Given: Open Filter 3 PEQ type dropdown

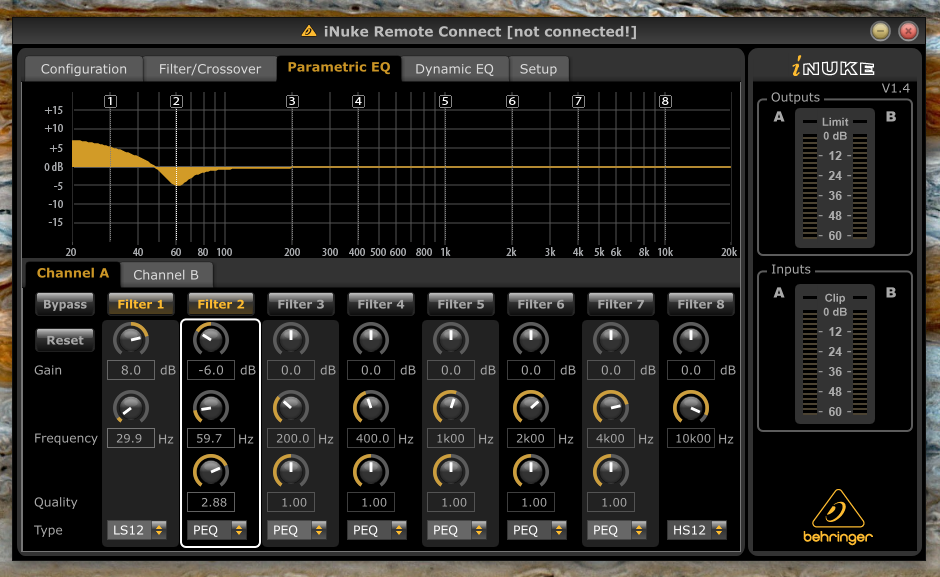Looking at the screenshot, I should [x=296, y=530].
